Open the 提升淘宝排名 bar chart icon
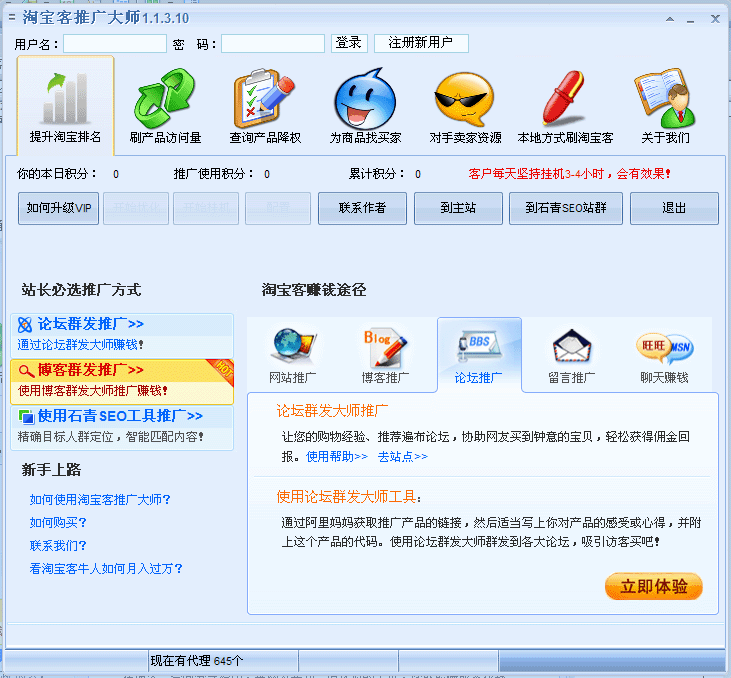731x678 pixels. tap(66, 98)
